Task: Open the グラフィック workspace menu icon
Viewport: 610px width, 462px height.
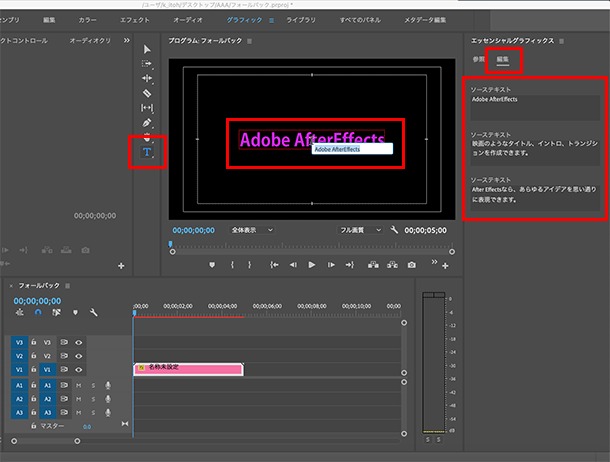Action: 272,20
